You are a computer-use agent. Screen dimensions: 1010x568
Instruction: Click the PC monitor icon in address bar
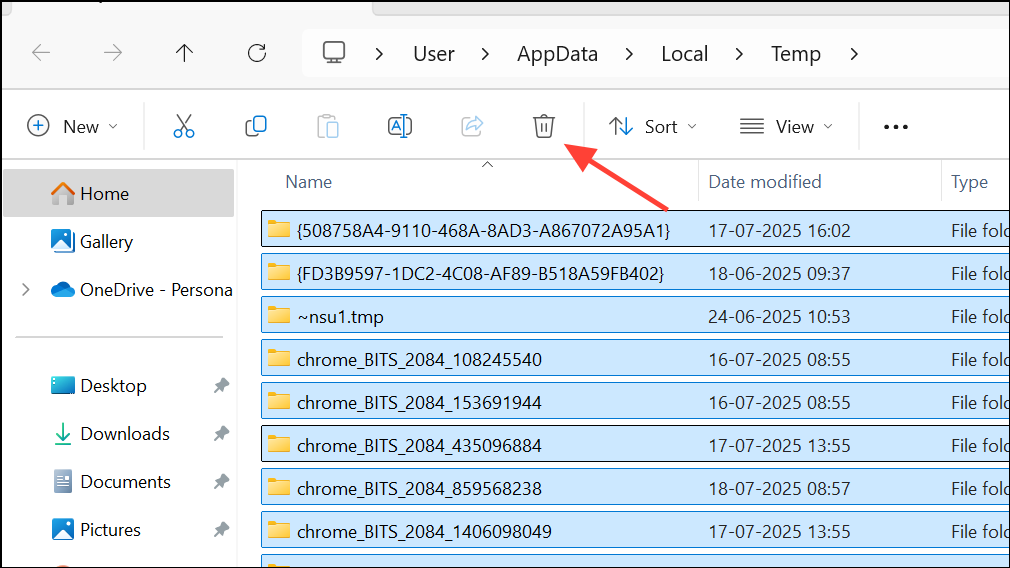[x=334, y=53]
